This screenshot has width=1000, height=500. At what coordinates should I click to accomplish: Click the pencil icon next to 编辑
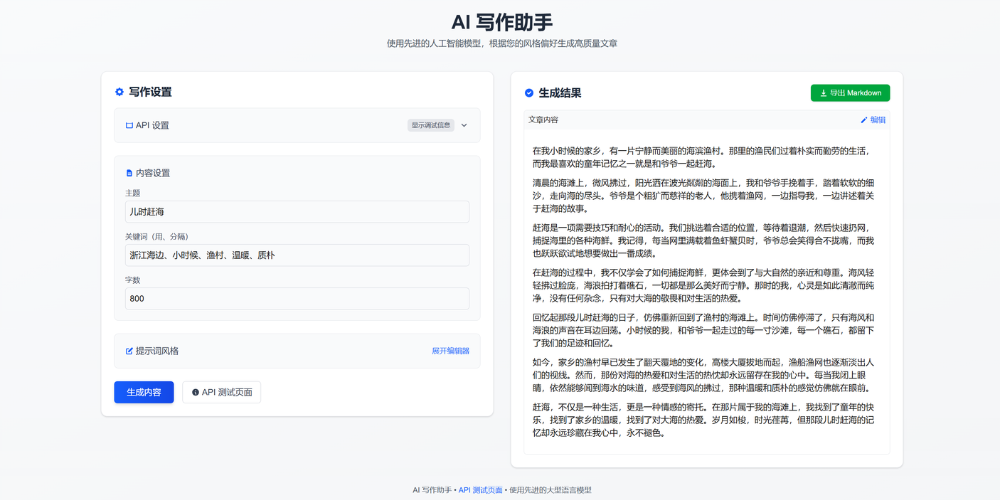click(864, 120)
